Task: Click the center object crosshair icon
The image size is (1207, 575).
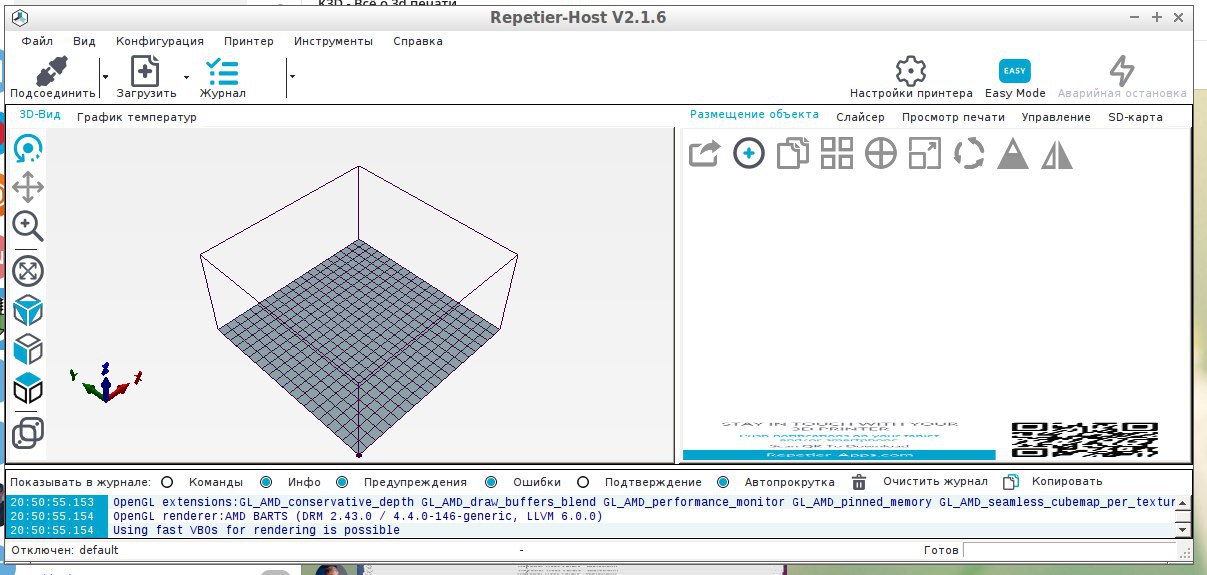Action: pos(880,153)
